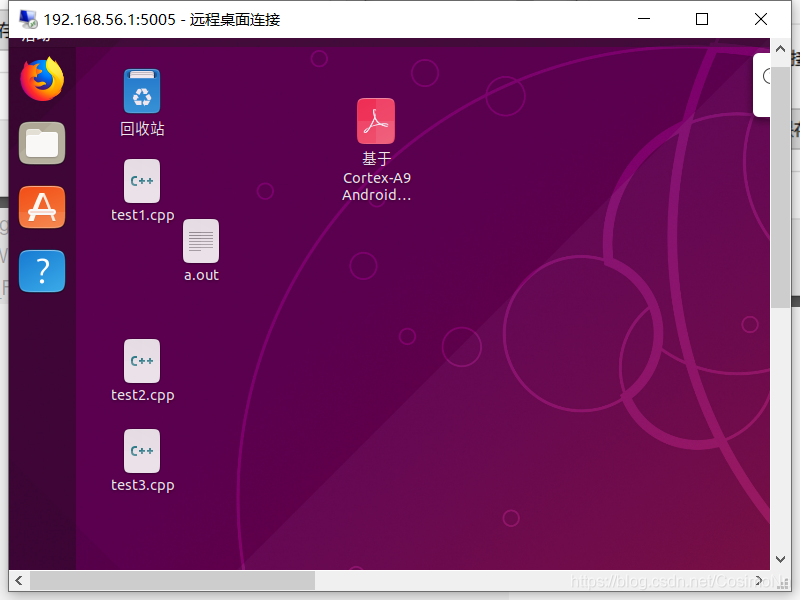
Task: Click the test1.cpp file name label
Action: coord(143,215)
